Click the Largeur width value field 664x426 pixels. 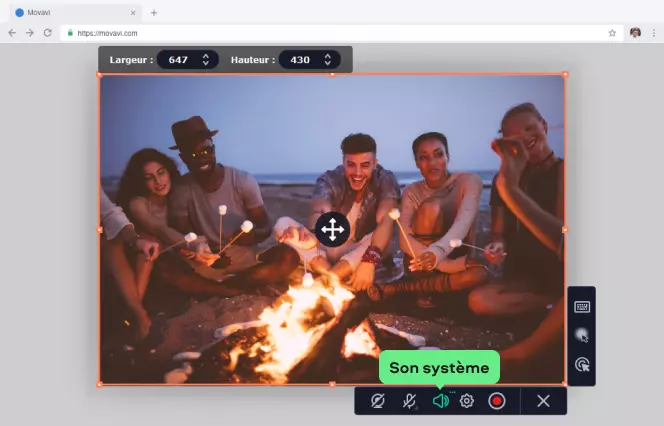pos(188,60)
